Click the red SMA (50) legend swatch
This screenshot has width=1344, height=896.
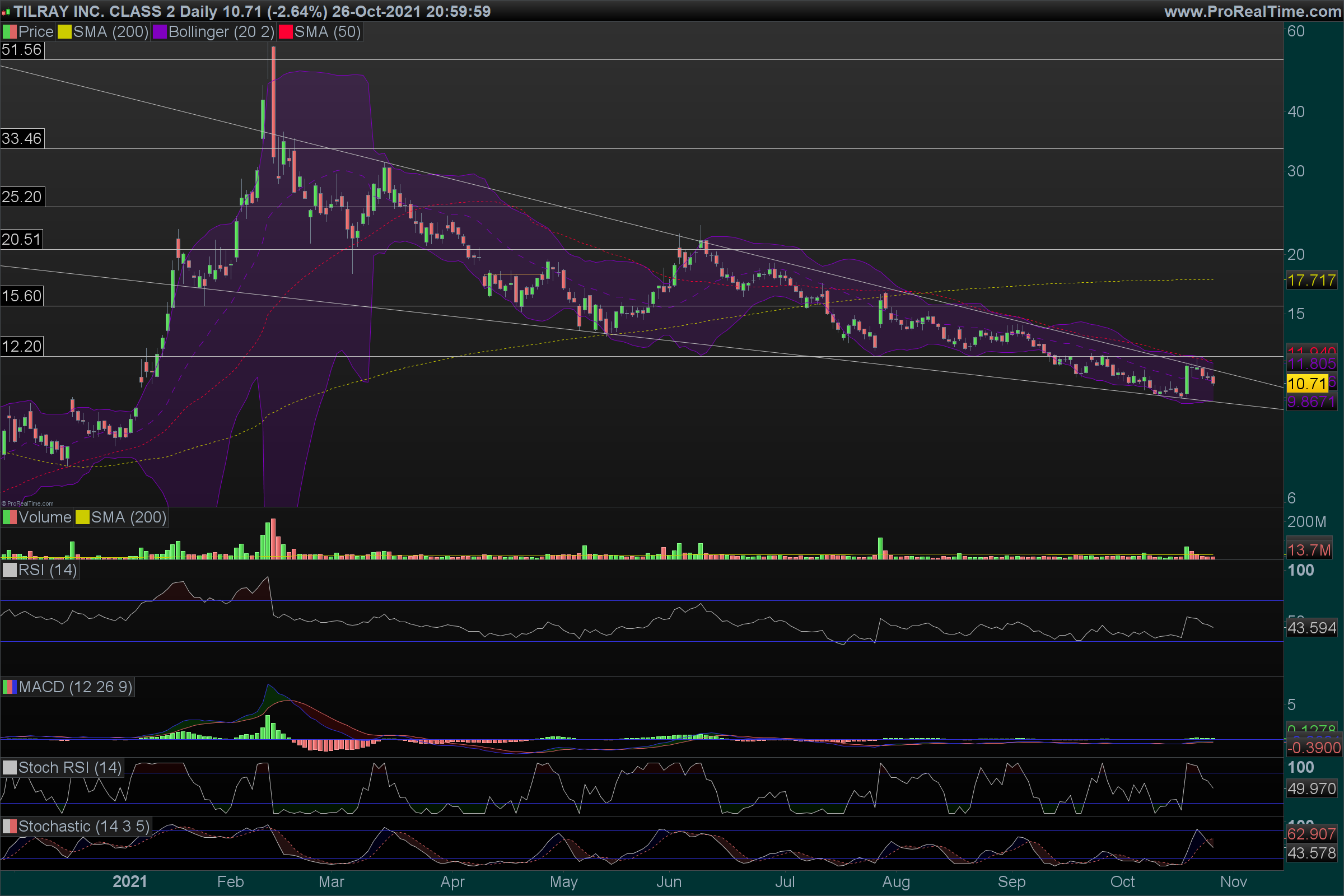click(x=285, y=32)
